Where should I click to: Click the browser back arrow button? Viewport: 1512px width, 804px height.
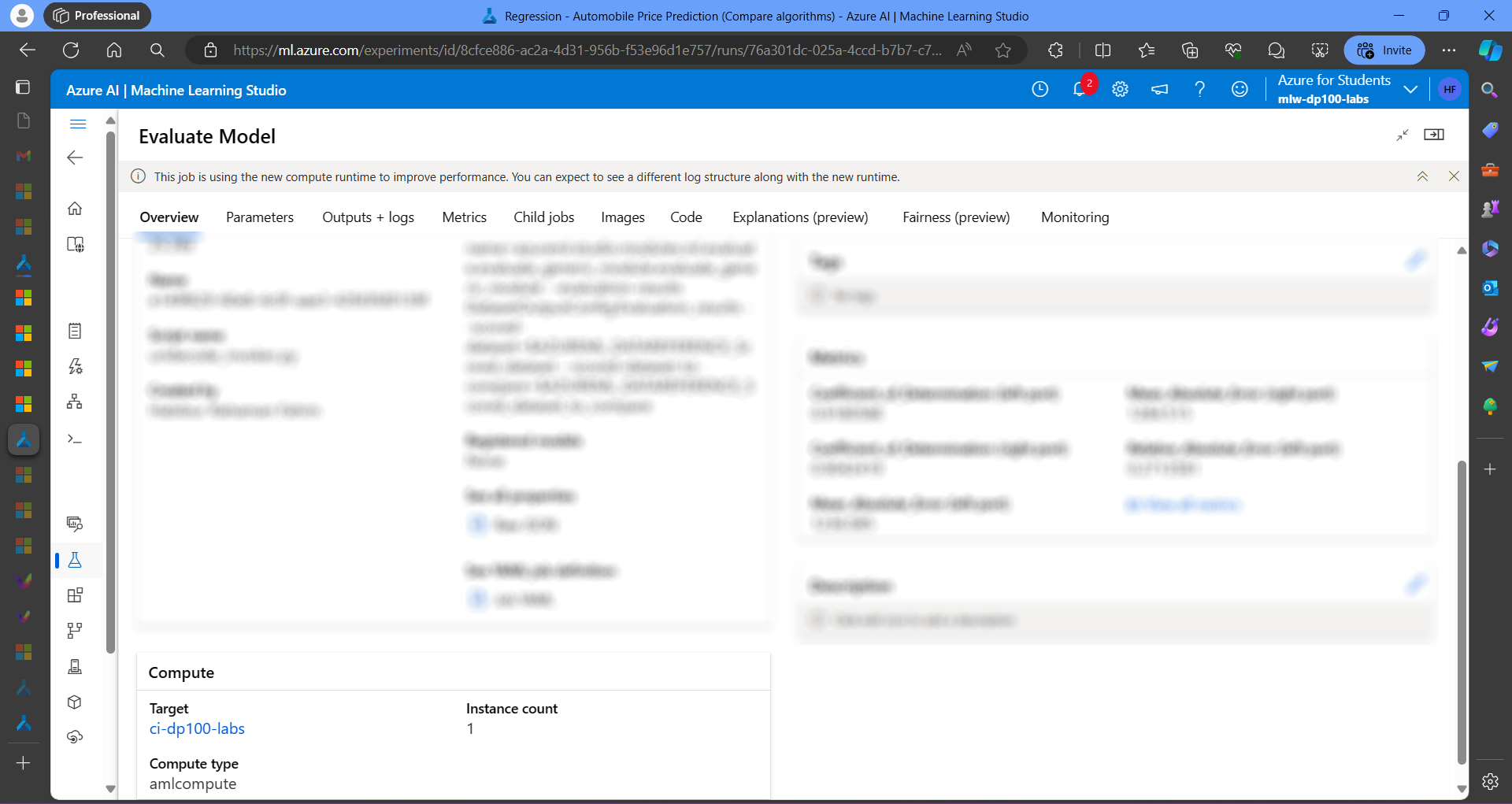tap(28, 50)
